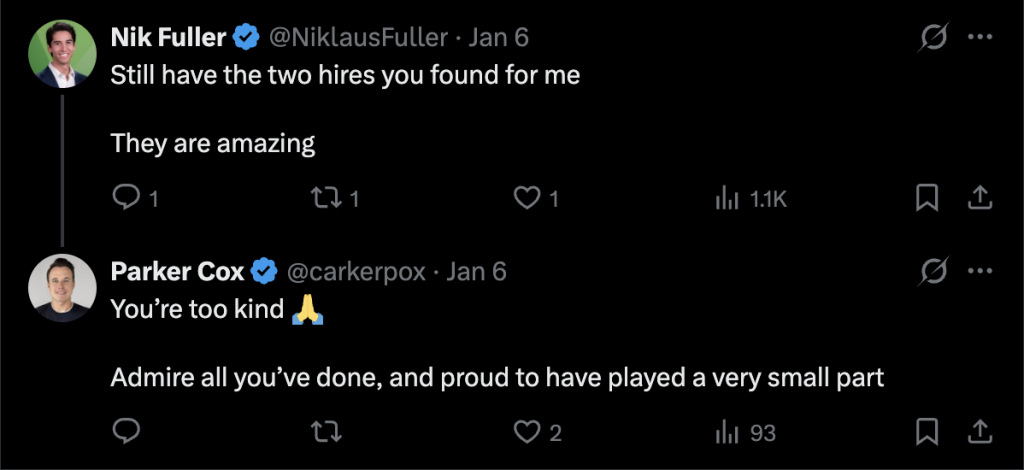This screenshot has width=1024, height=470.
Task: Open Nik Fuller's profile picture
Action: (62, 54)
